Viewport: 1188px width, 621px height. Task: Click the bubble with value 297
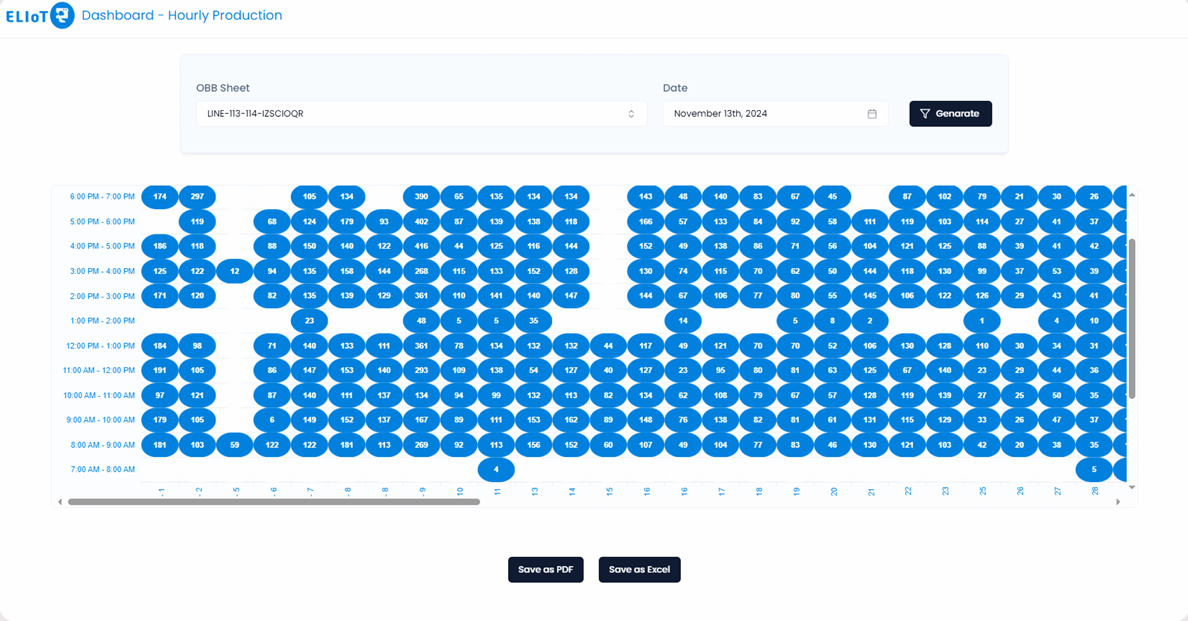tap(197, 197)
